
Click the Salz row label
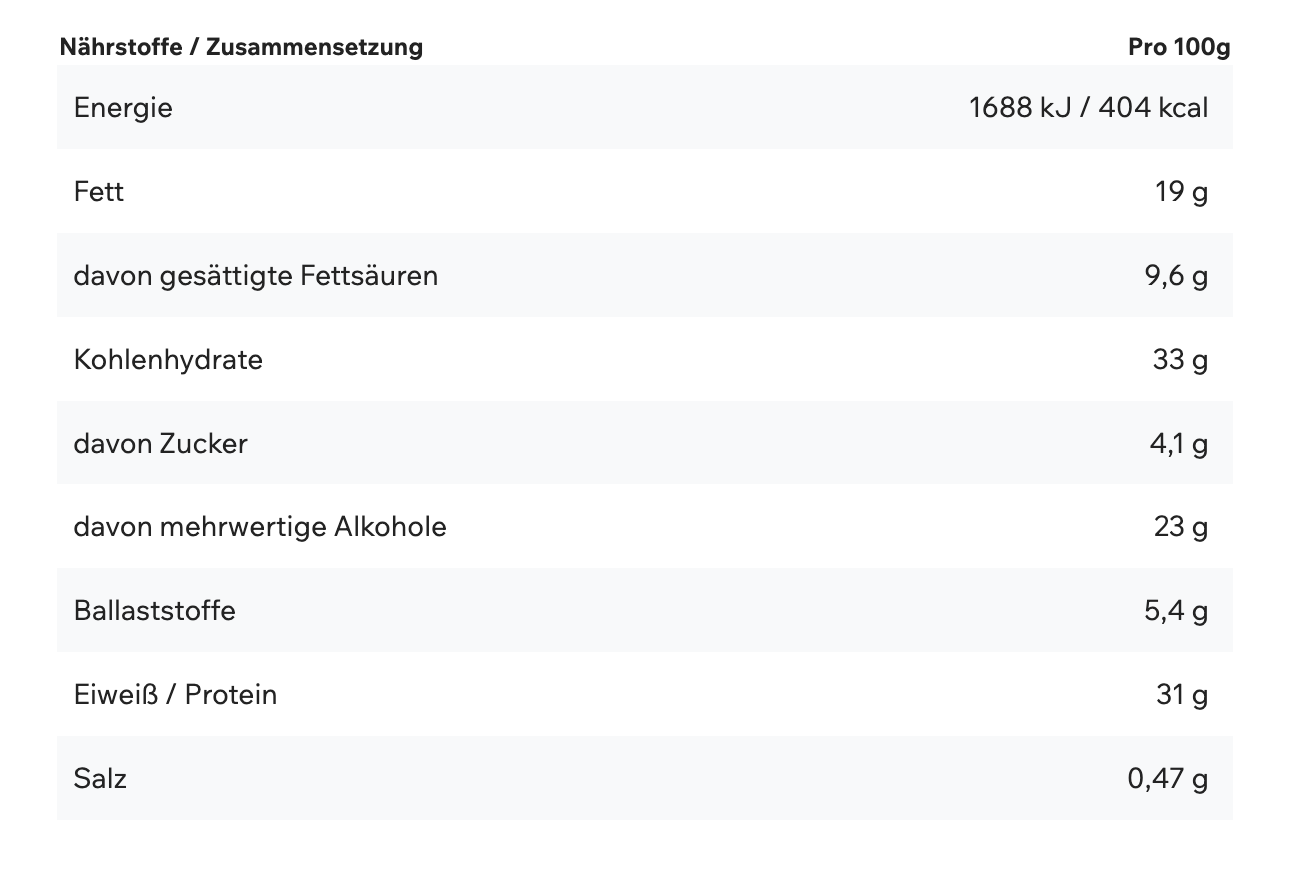(100, 778)
